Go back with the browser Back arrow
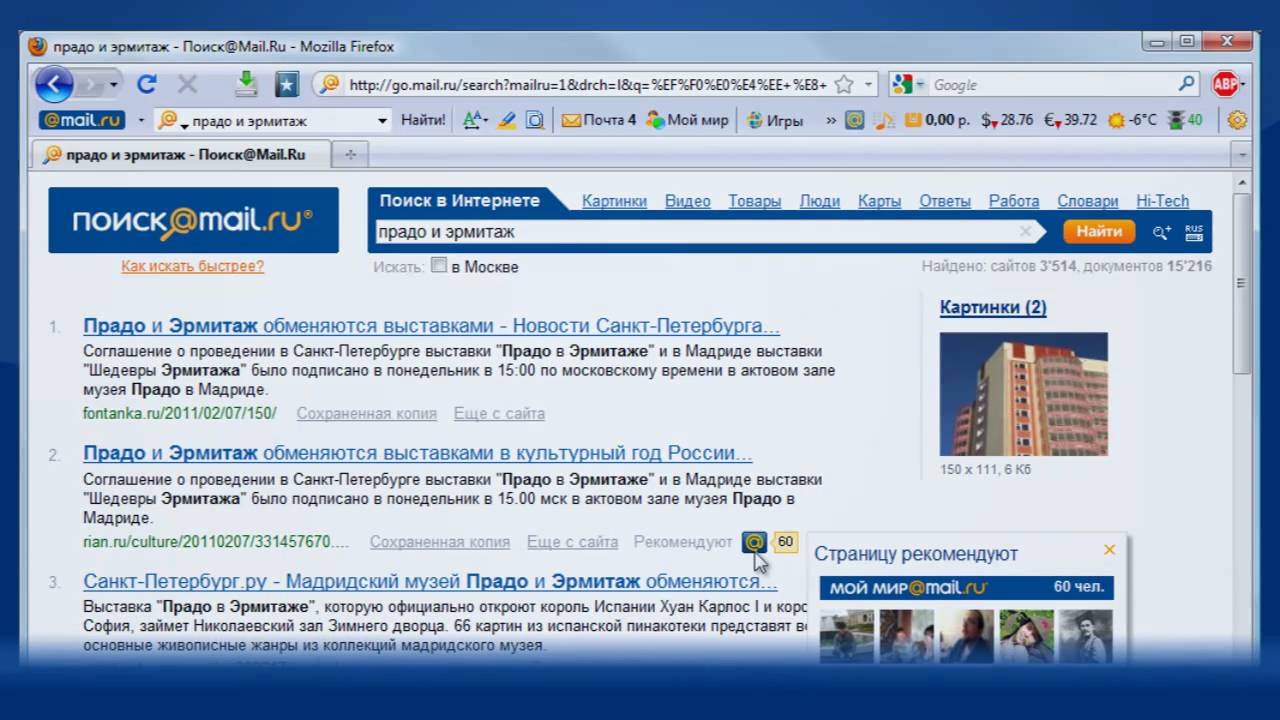This screenshot has height=720, width=1280. click(53, 84)
